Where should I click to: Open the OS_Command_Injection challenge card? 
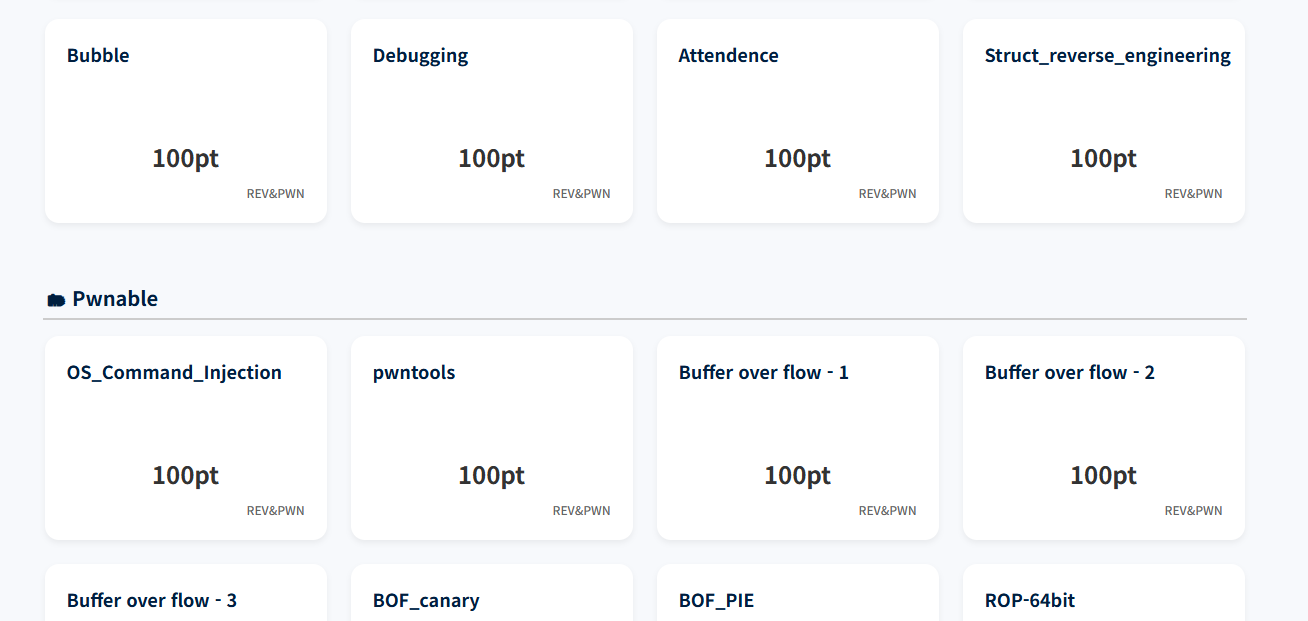185,437
